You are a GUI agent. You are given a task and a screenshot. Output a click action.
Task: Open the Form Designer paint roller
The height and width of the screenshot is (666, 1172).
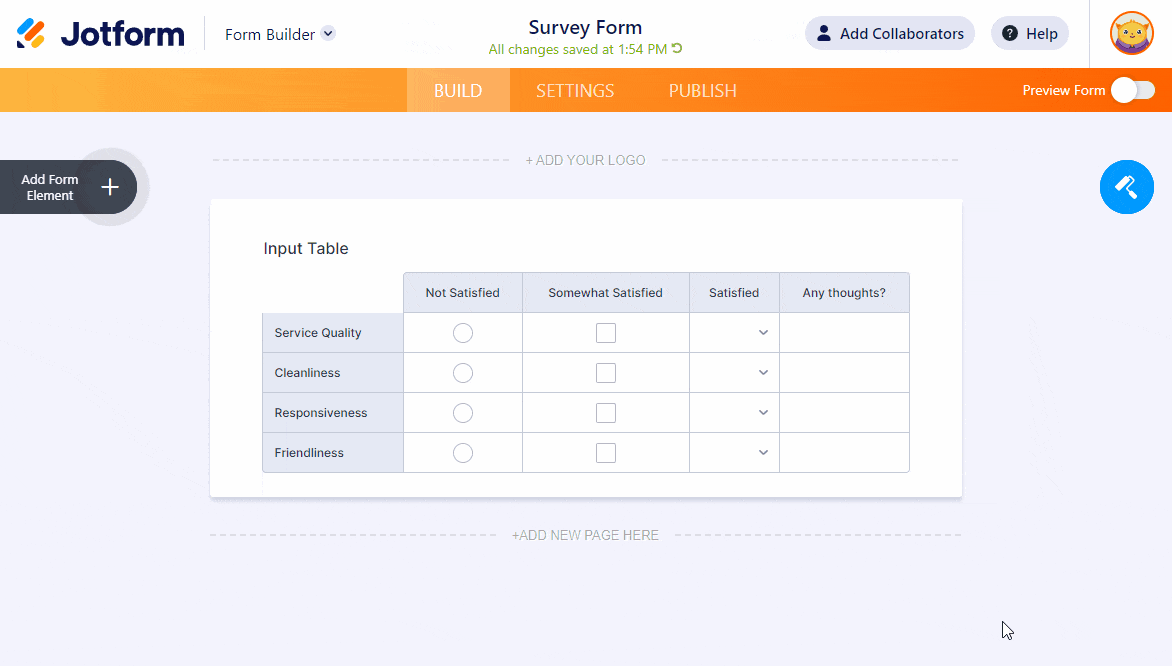click(1126, 187)
